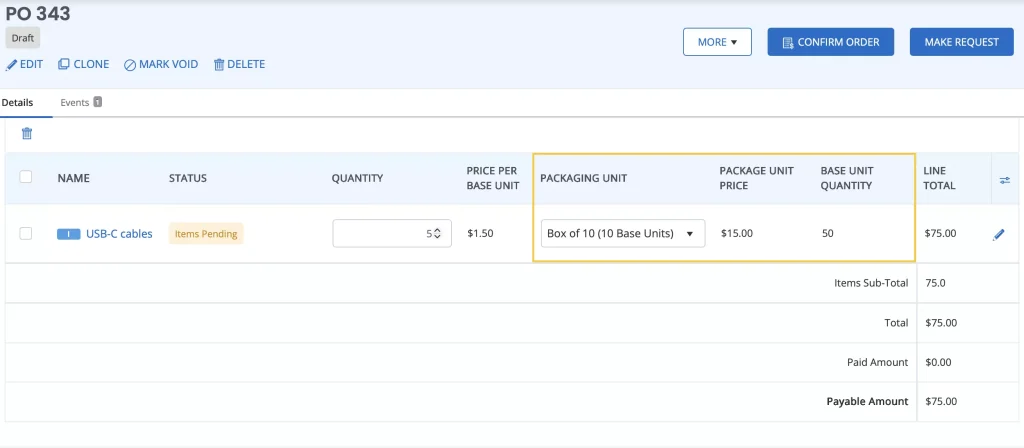This screenshot has width=1024, height=448.
Task: Click the Events count badge
Action: (97, 102)
